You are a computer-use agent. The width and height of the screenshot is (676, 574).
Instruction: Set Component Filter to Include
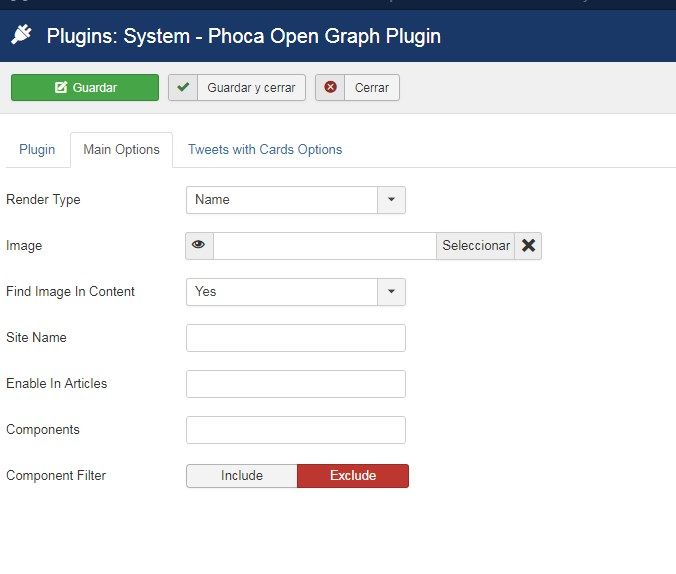(242, 476)
